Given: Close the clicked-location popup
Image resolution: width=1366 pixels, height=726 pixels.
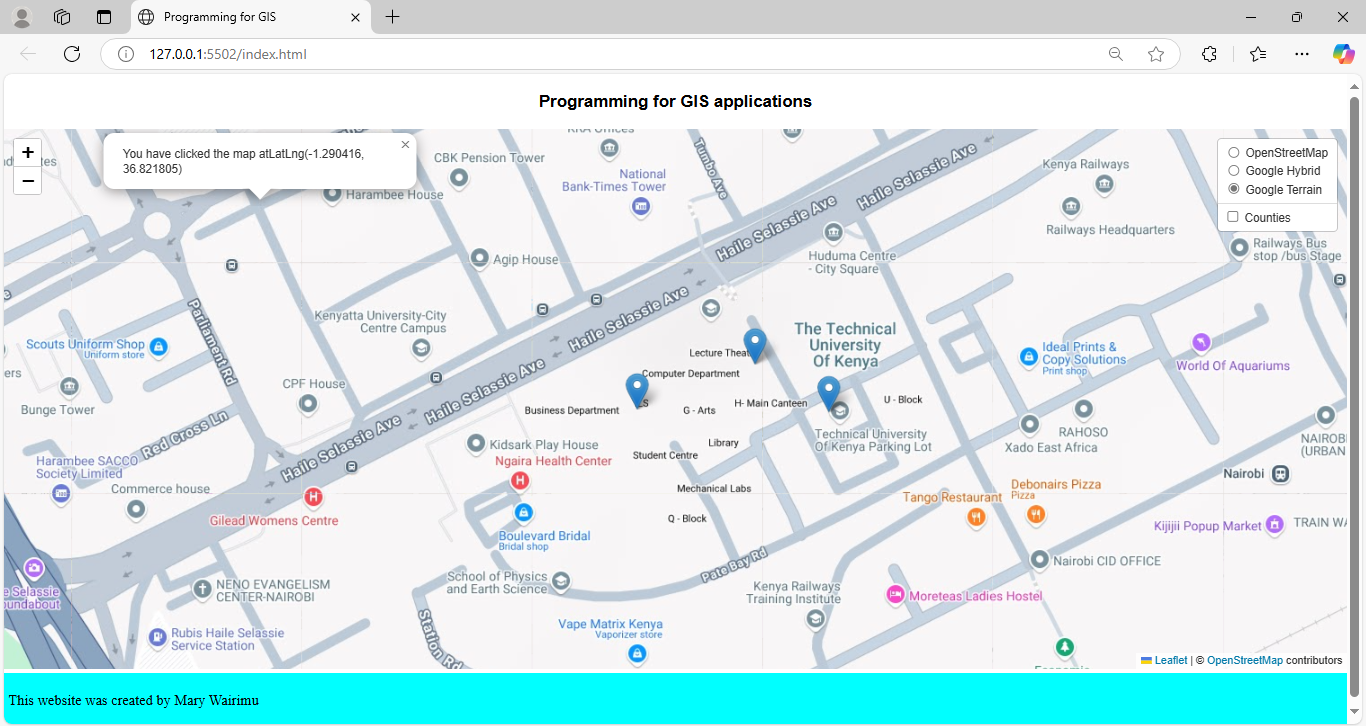Looking at the screenshot, I should tap(405, 145).
